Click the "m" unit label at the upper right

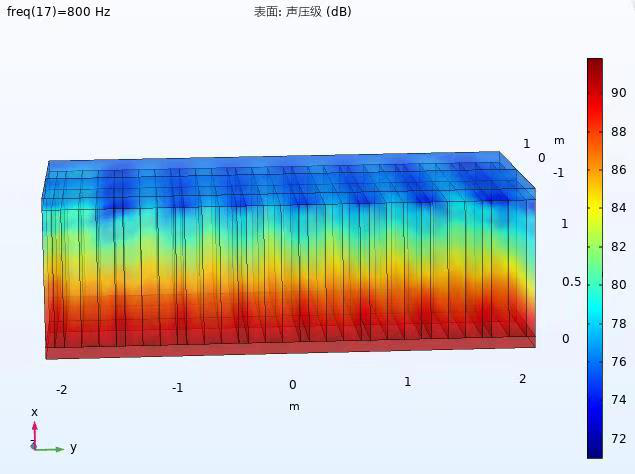coord(559,140)
